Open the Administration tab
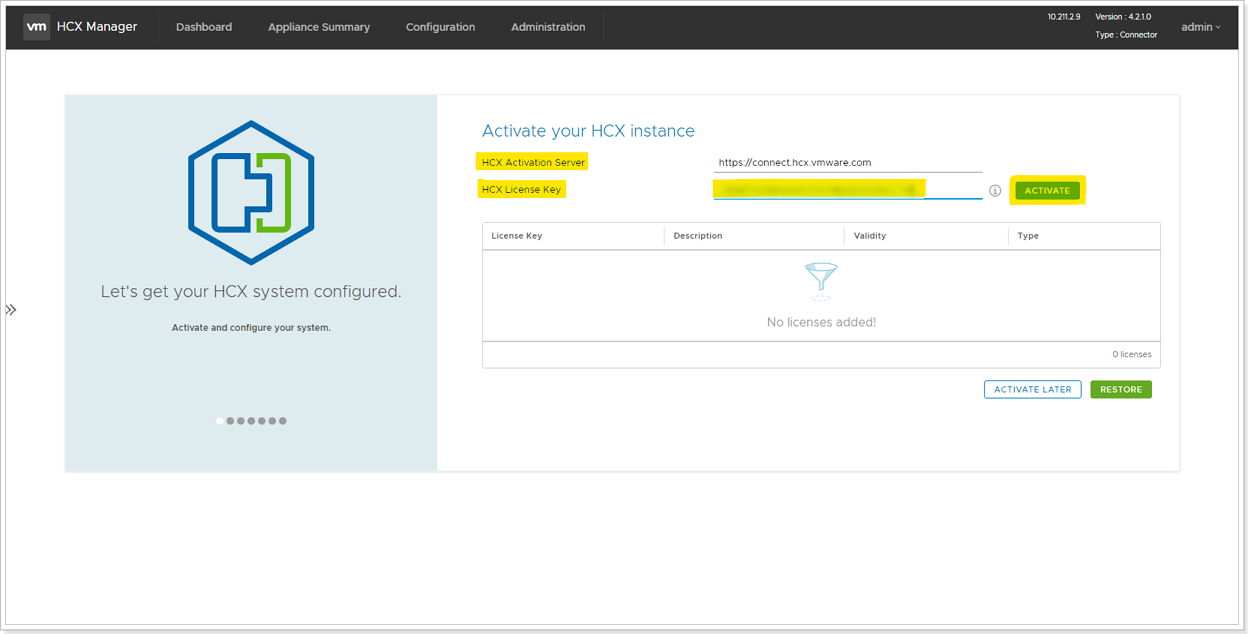The width and height of the screenshot is (1248, 634). pyautogui.click(x=548, y=27)
